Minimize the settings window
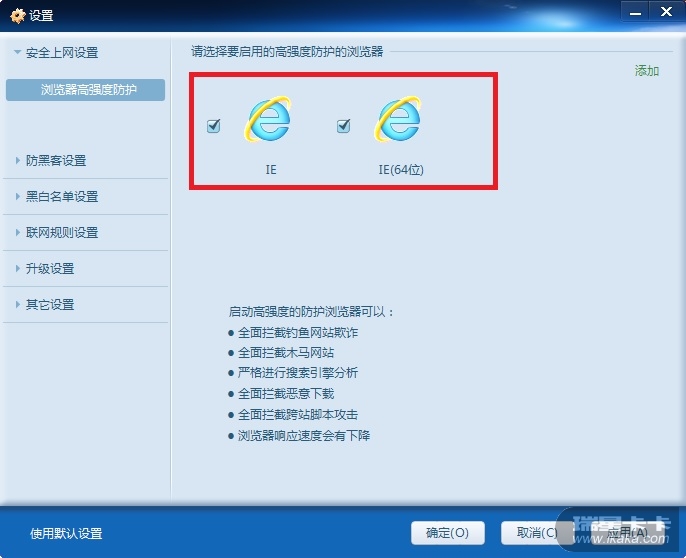Screen dimensions: 686x558 [x=635, y=13]
